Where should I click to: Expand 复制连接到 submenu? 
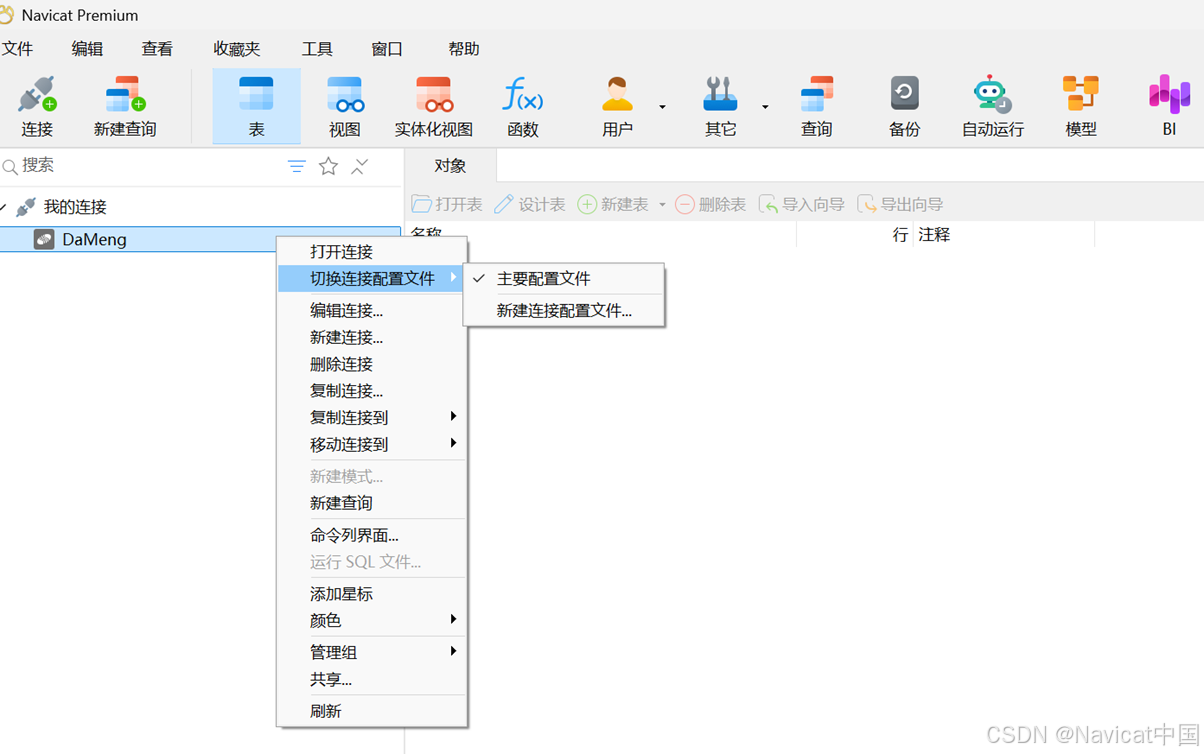pyautogui.click(x=372, y=417)
